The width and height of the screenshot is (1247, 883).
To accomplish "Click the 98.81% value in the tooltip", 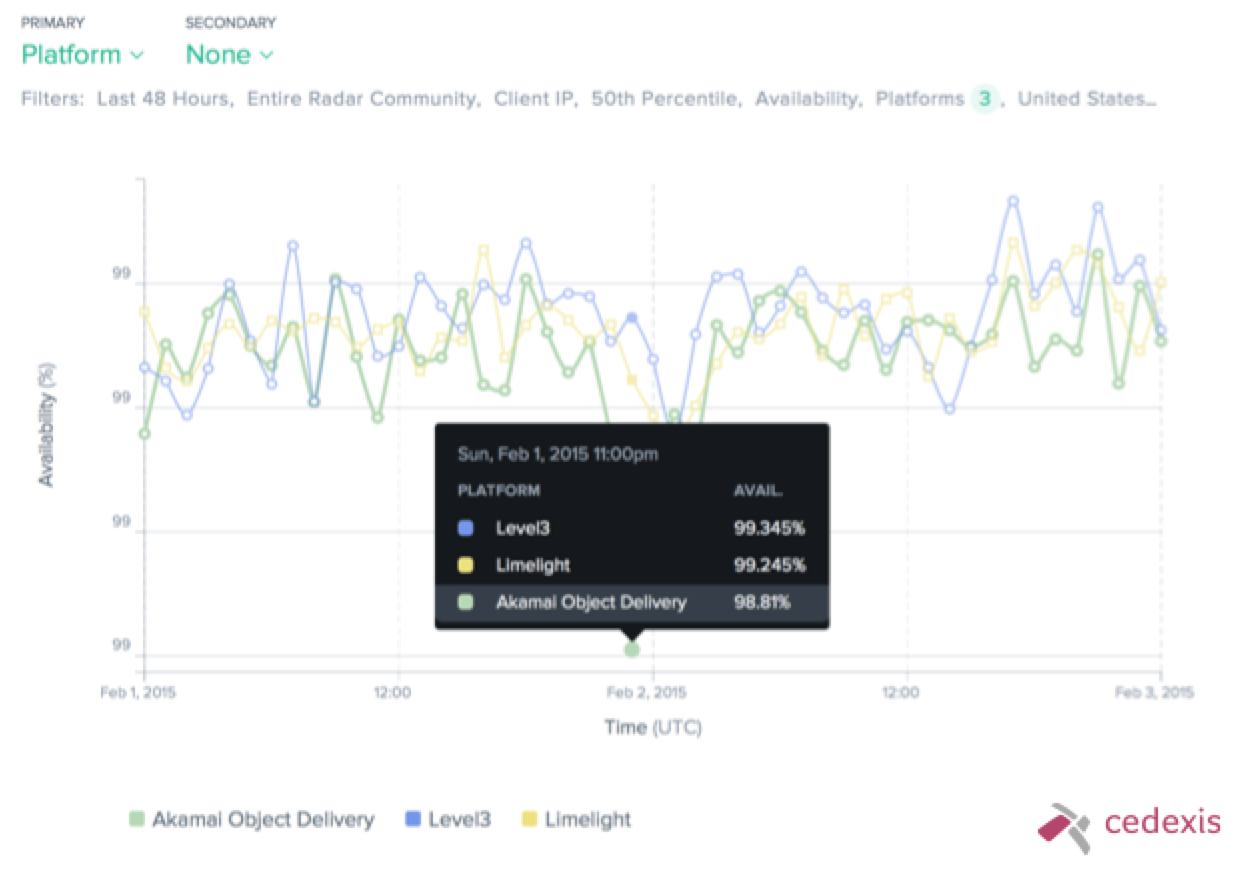I will coord(762,602).
